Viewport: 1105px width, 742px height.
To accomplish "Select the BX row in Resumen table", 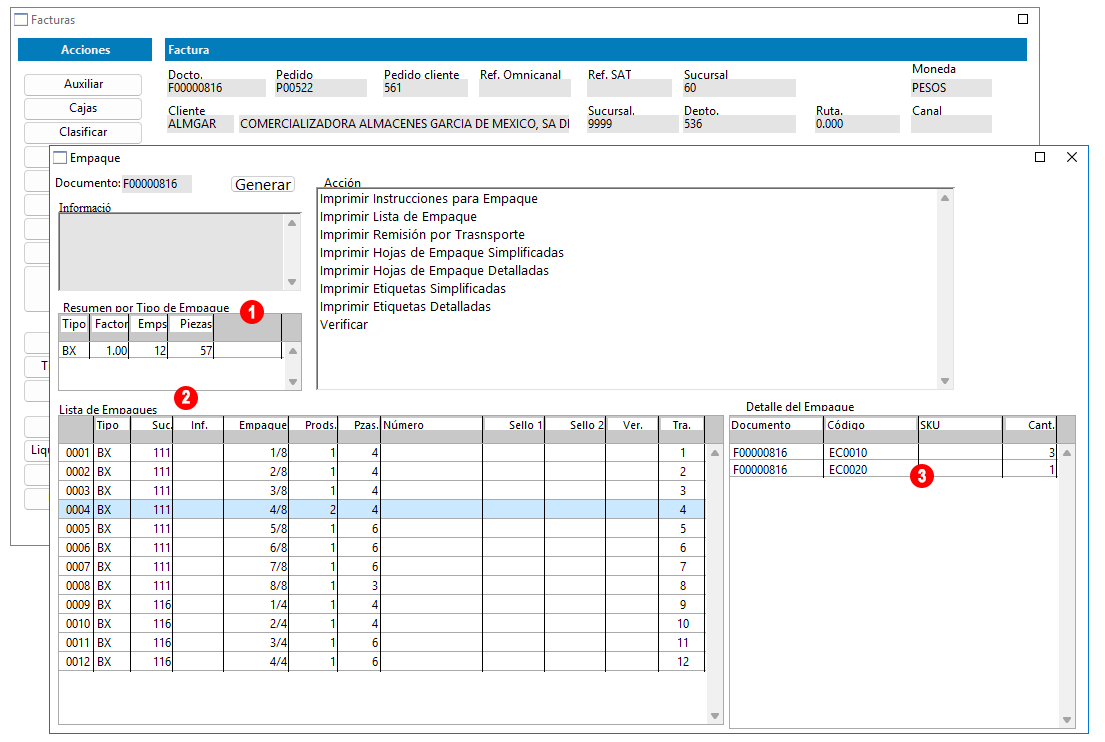I will tap(171, 350).
